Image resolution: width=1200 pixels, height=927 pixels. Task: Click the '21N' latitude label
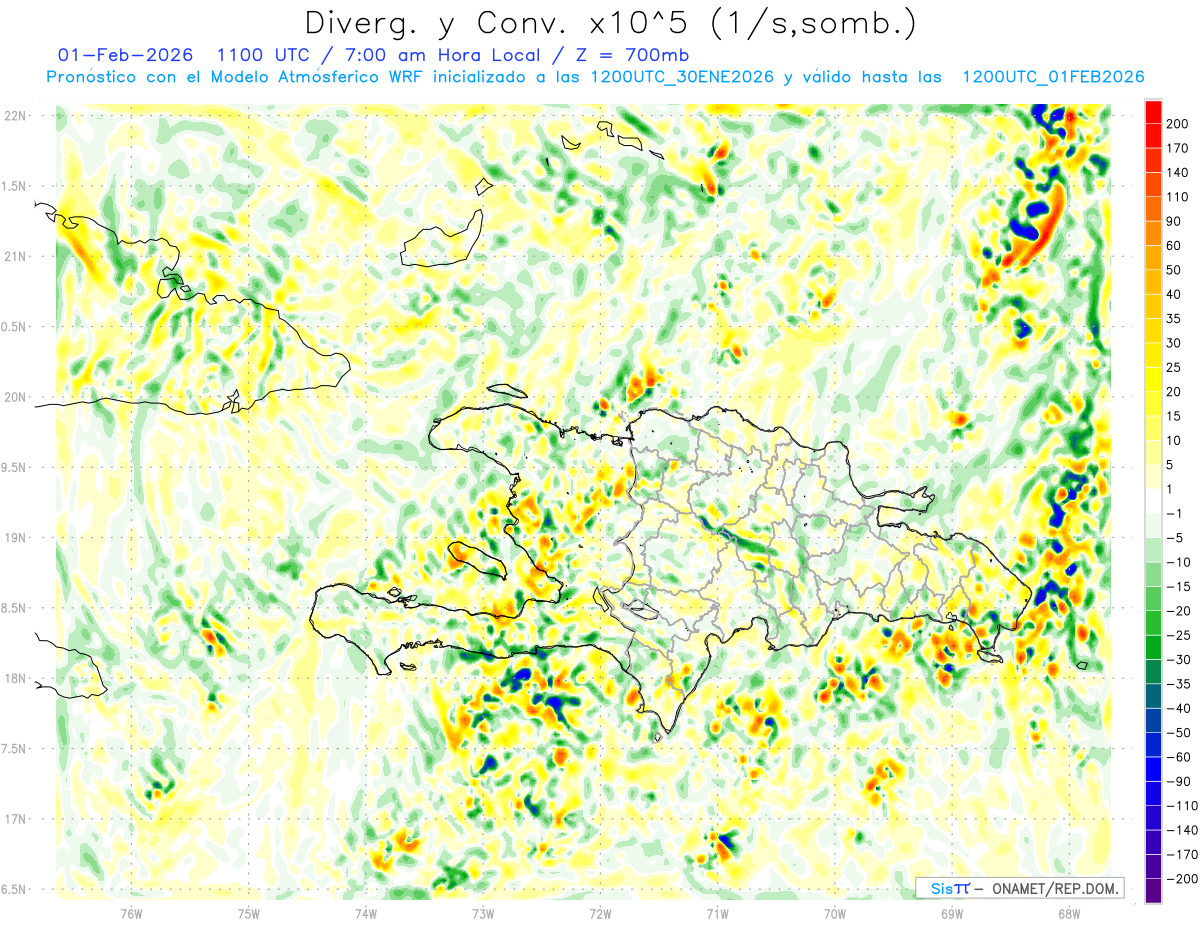tap(15, 256)
